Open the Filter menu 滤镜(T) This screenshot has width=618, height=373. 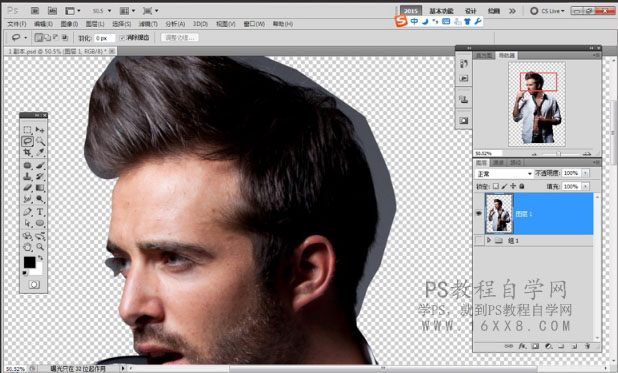point(148,24)
